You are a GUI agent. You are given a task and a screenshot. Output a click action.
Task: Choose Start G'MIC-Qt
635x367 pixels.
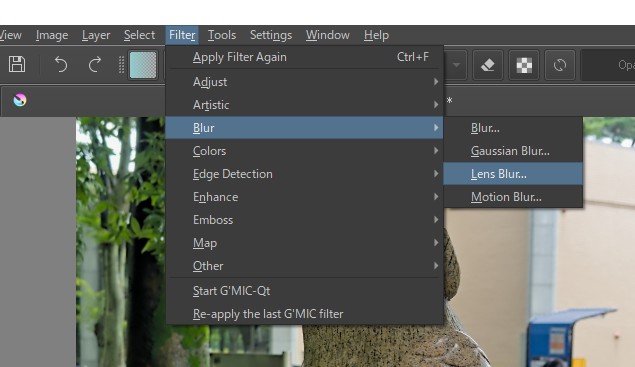(305, 291)
